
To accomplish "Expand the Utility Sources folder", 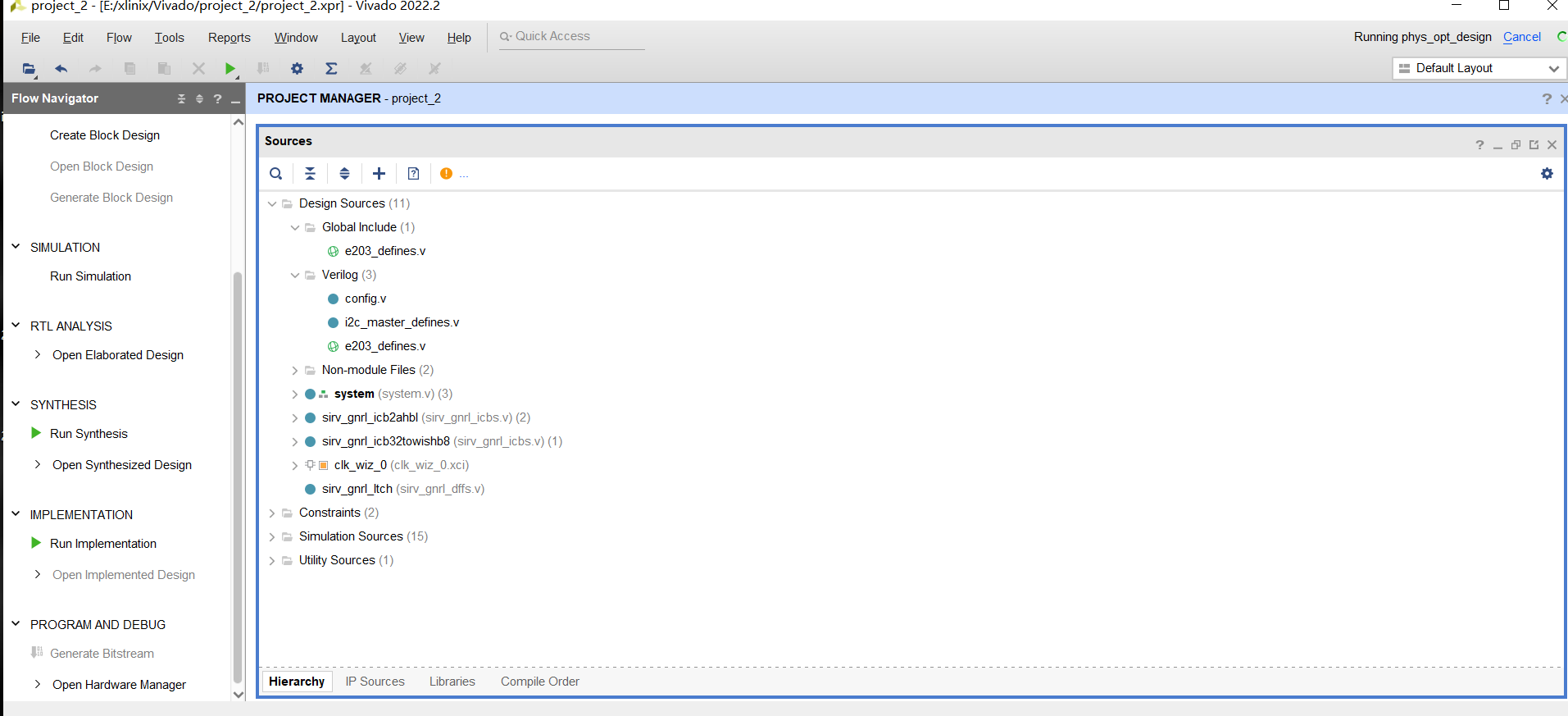I will (272, 561).
